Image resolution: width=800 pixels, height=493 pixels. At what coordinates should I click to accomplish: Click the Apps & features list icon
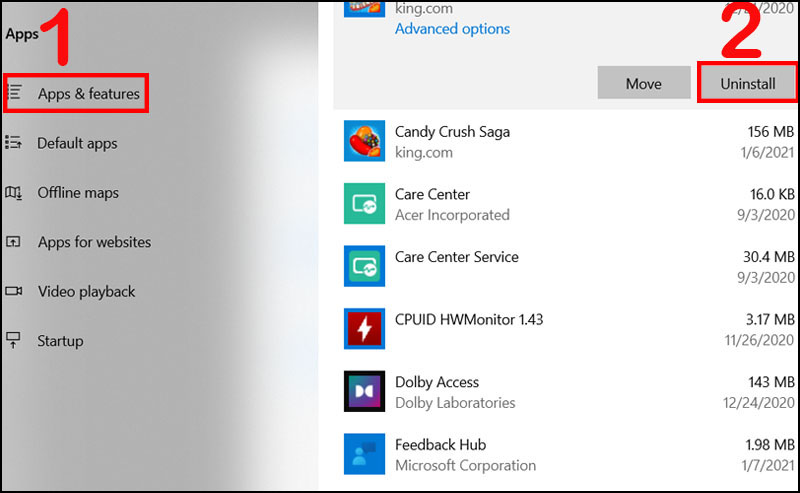pyautogui.click(x=15, y=92)
